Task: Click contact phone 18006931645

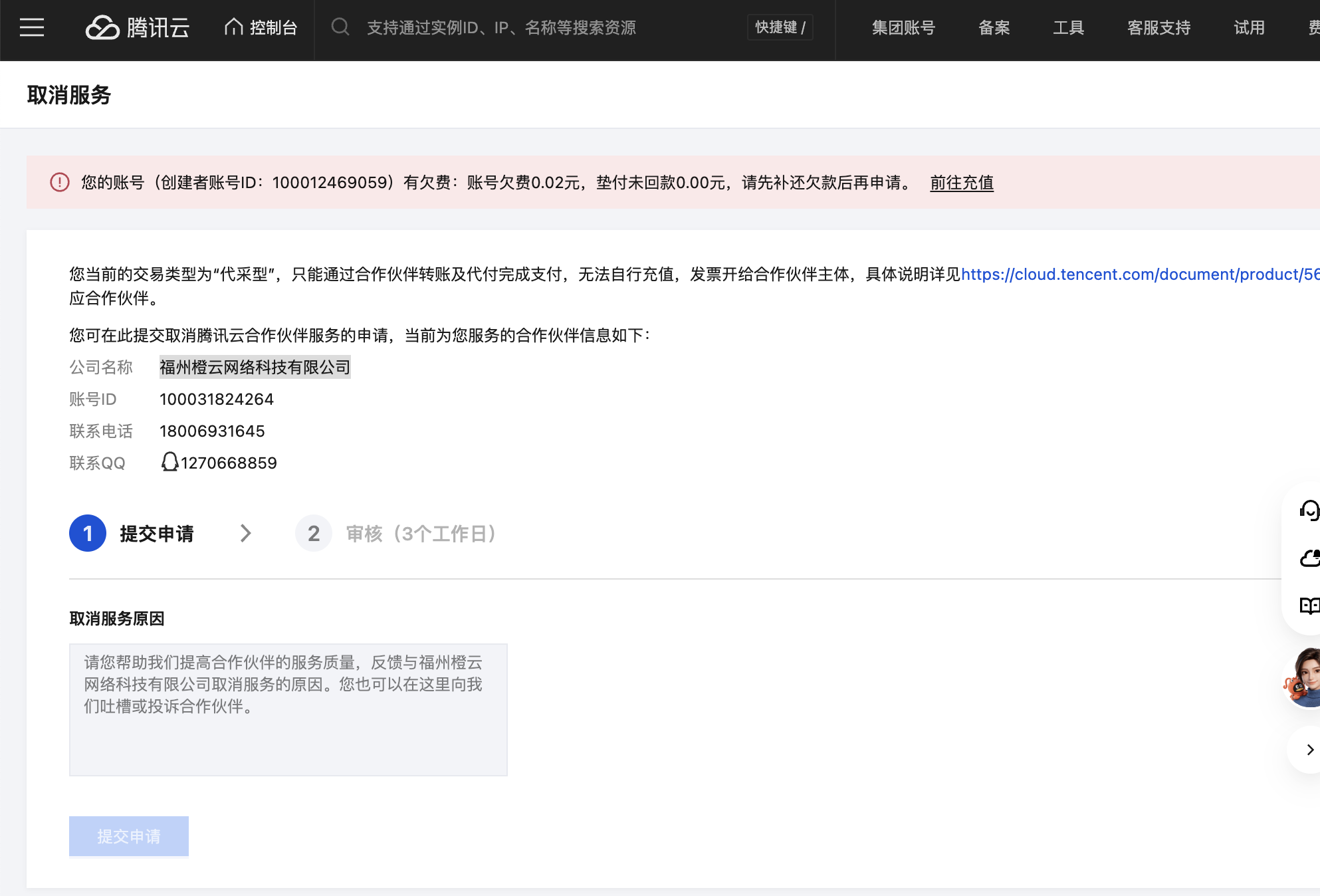Action: (x=212, y=431)
